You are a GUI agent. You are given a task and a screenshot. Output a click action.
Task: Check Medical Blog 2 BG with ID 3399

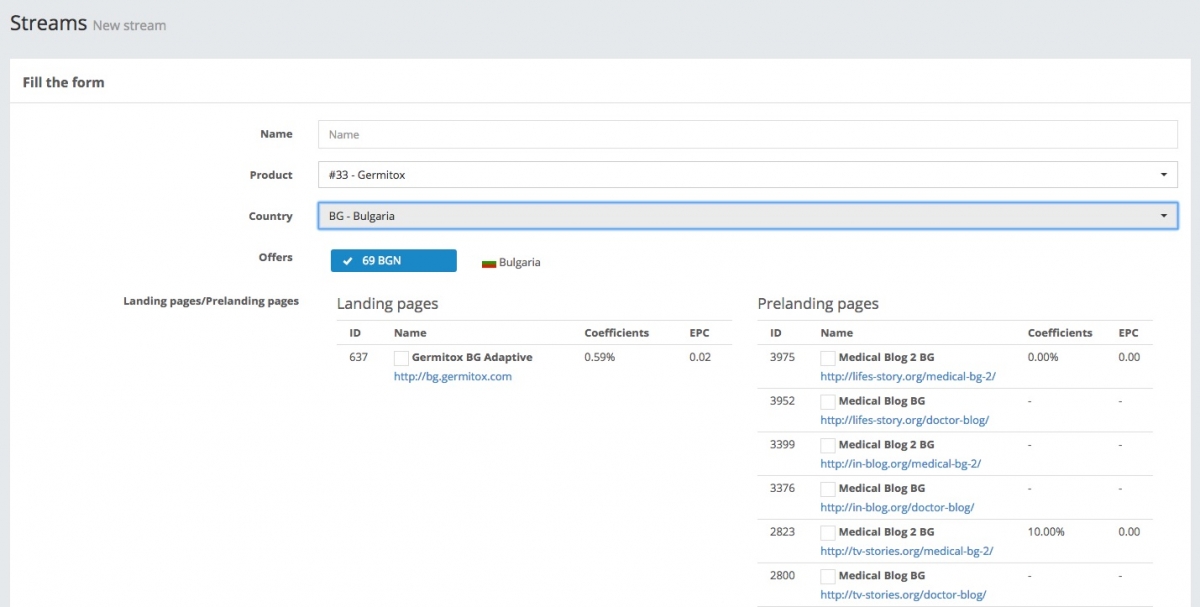coord(827,445)
